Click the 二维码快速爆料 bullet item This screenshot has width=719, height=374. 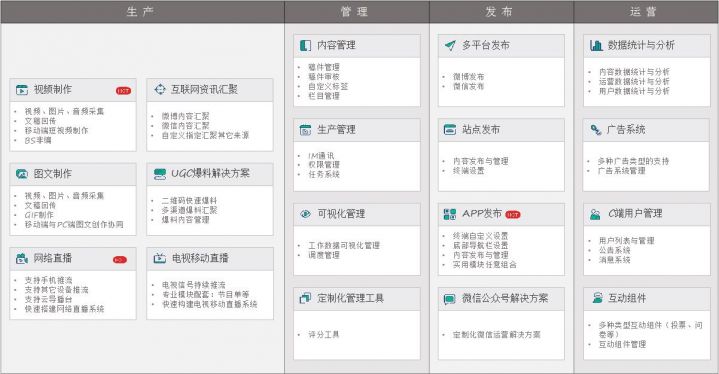click(x=189, y=201)
